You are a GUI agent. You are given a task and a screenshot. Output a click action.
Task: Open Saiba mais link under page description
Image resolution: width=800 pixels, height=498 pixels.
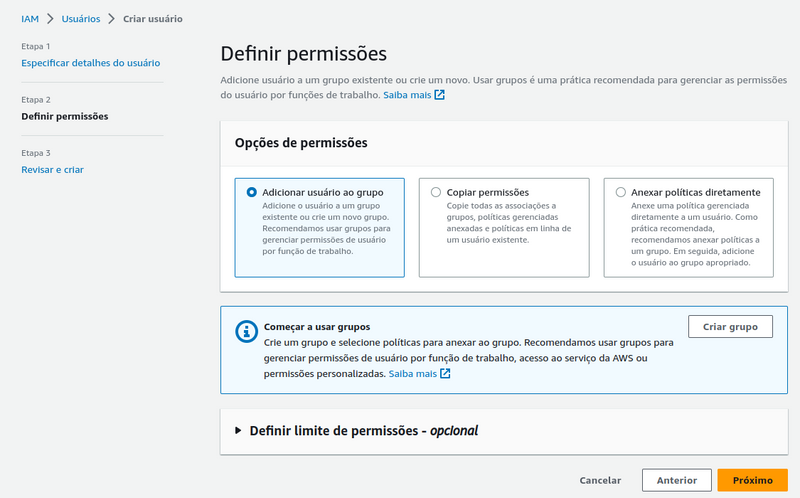(x=407, y=96)
